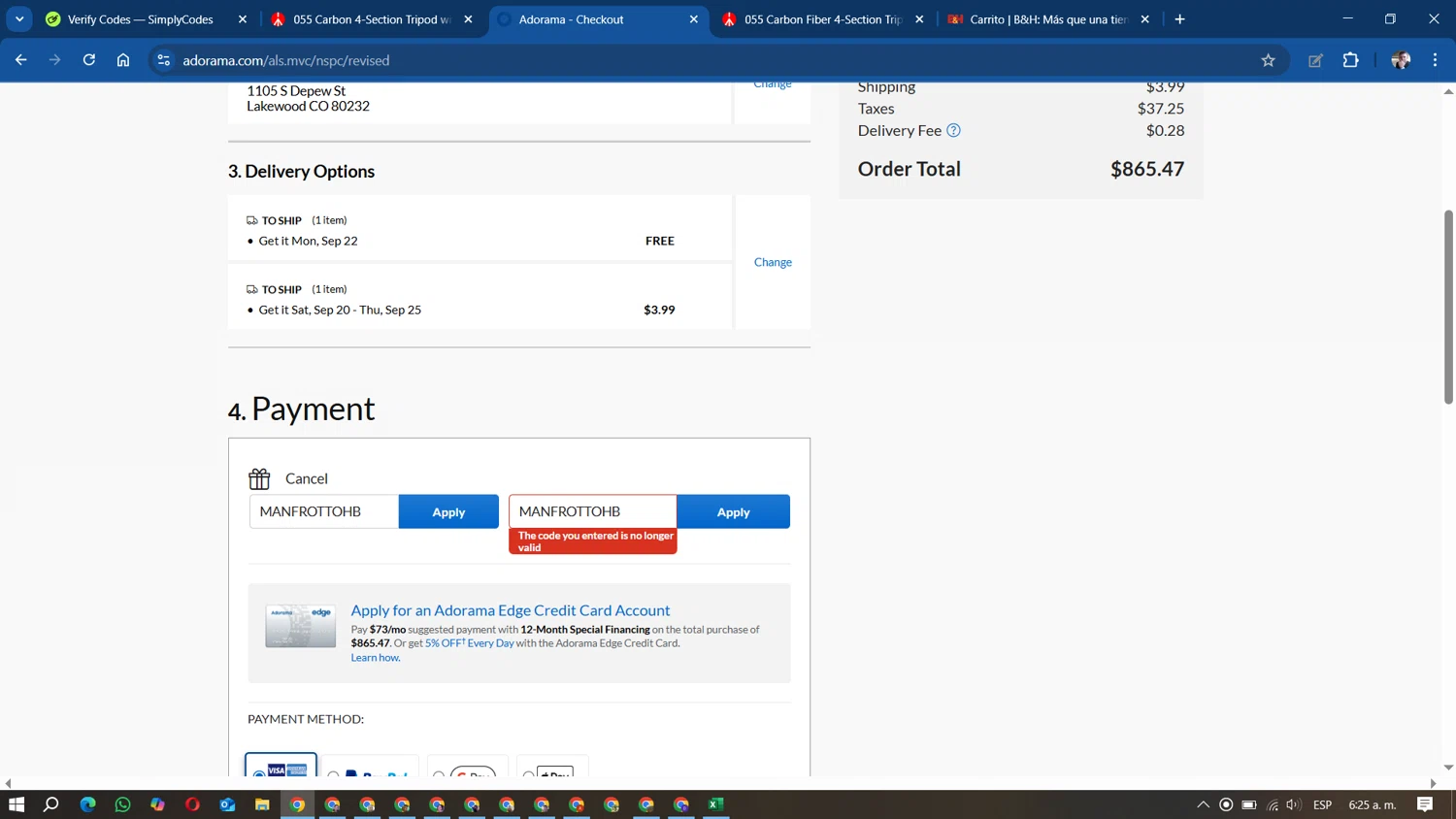Image resolution: width=1456 pixels, height=819 pixels.
Task: Open Copilot from the taskbar
Action: tap(157, 804)
